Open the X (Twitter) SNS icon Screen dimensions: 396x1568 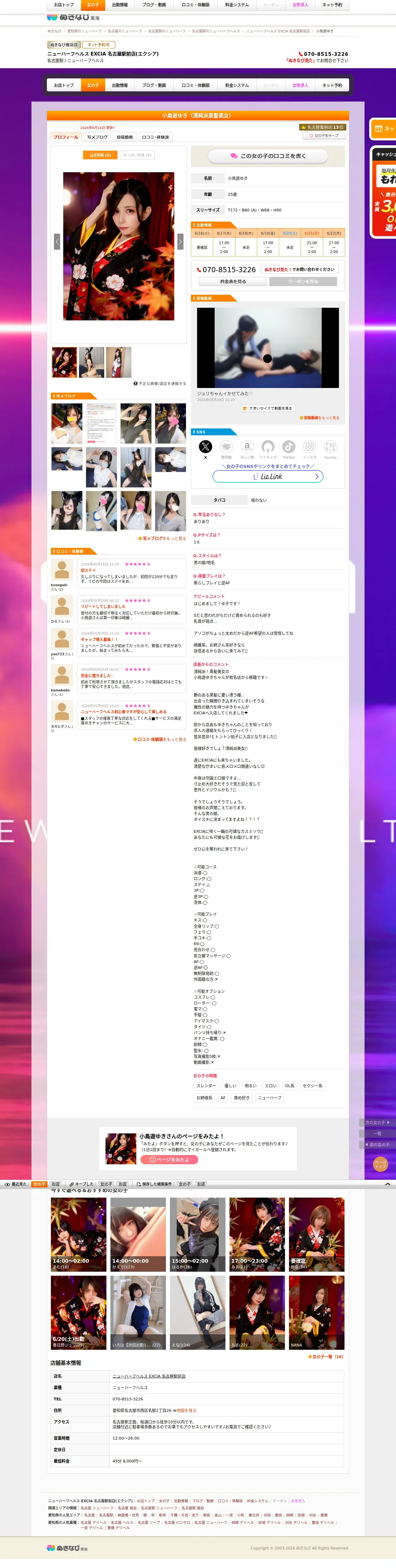(206, 446)
